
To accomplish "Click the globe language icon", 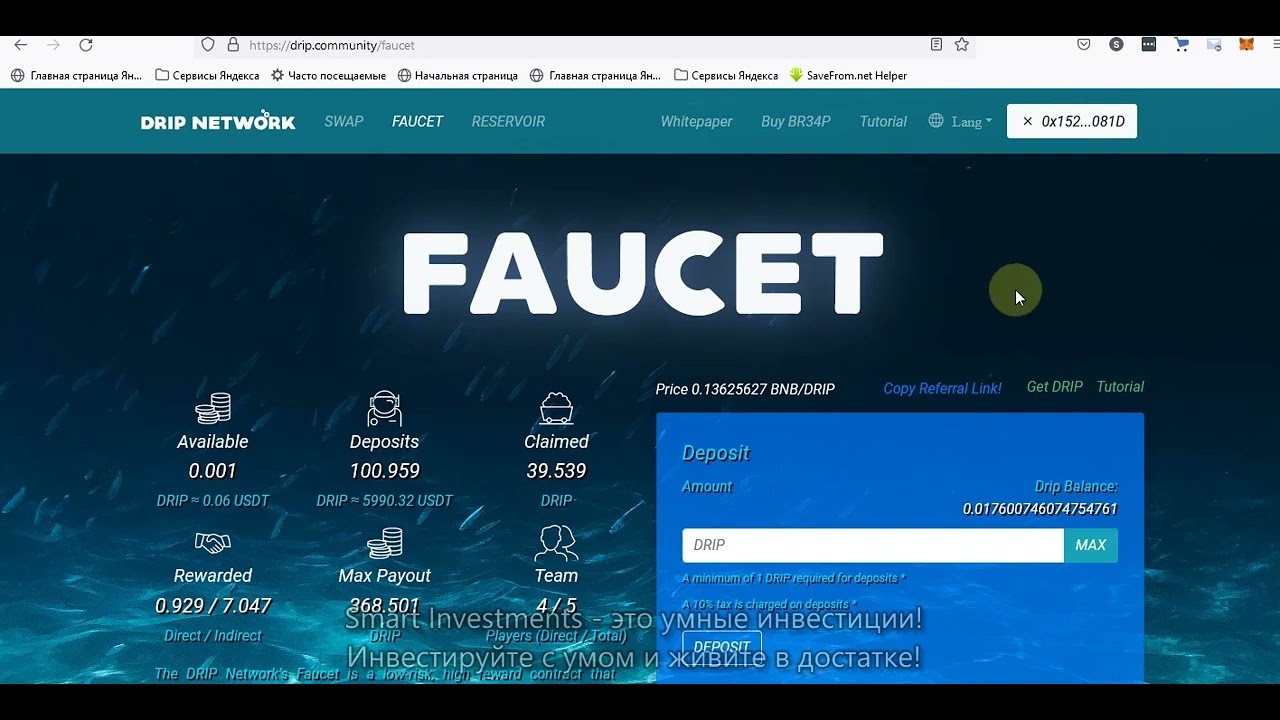I will click(936, 121).
